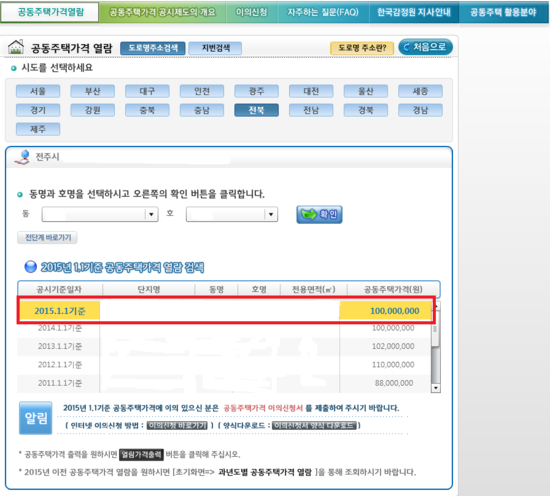Click 이의신청서 양식 다운로드 button
The height and width of the screenshot is (496, 550).
pyautogui.click(x=314, y=425)
